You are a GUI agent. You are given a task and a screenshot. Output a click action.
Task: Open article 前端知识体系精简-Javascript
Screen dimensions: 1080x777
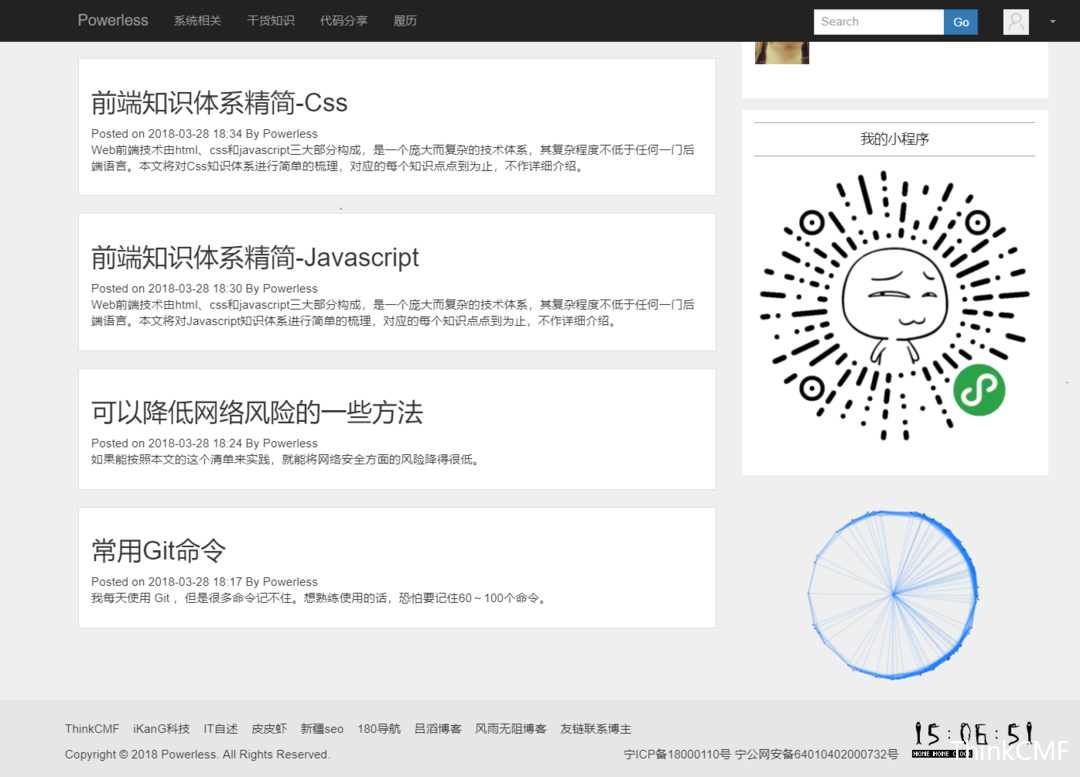coord(255,258)
